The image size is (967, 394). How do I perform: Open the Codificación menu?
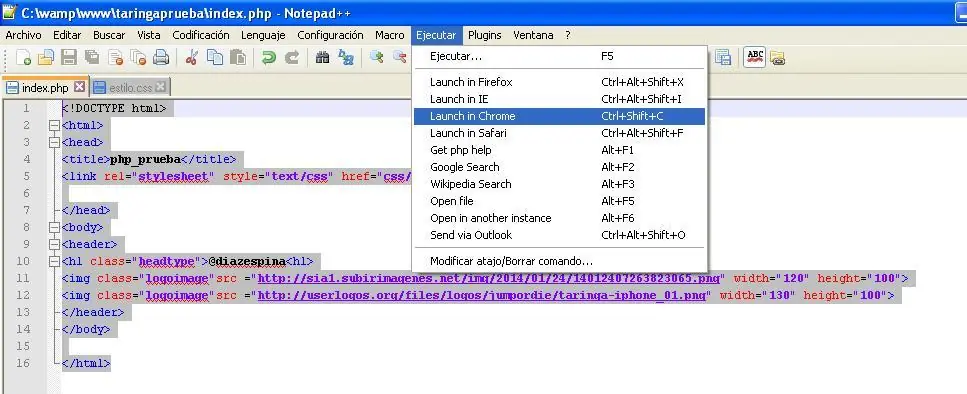(x=201, y=35)
